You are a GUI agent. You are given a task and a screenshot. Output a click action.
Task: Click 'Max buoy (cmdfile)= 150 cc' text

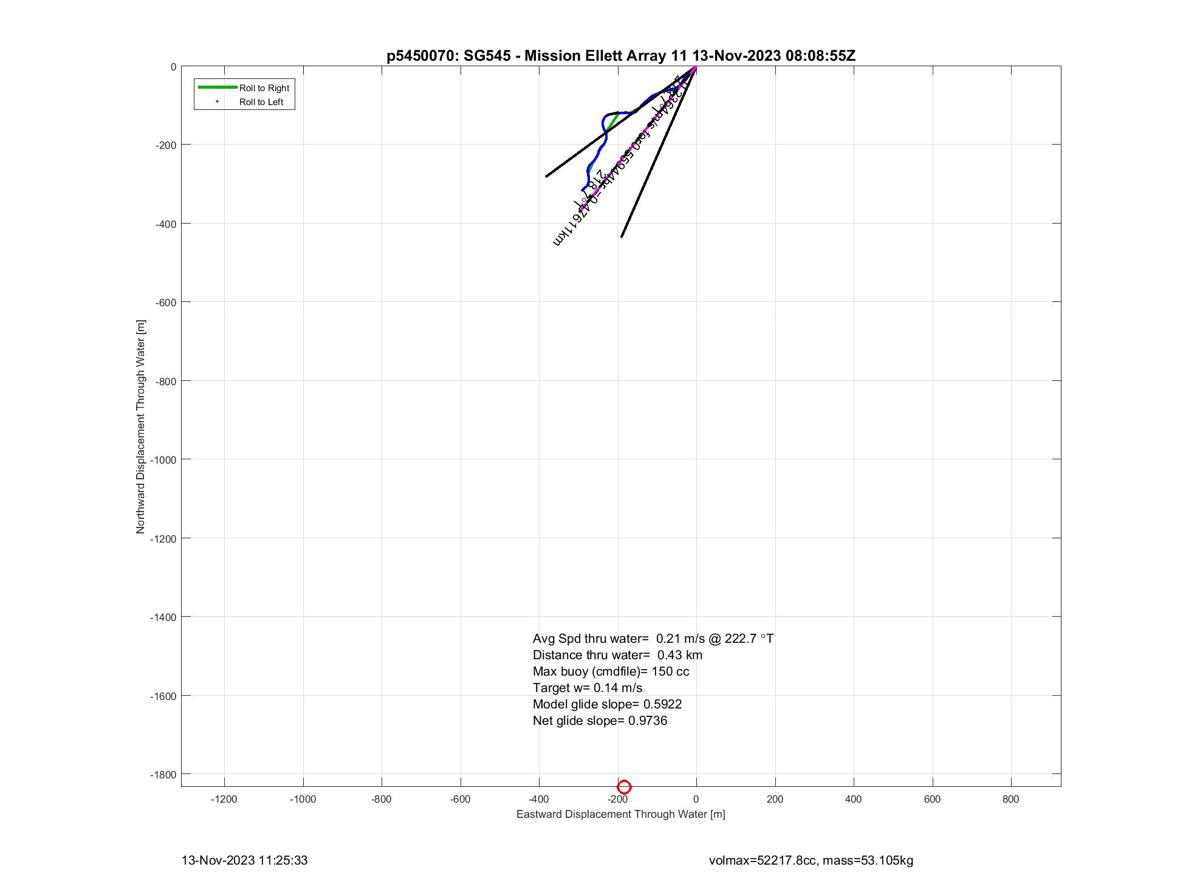click(x=611, y=671)
